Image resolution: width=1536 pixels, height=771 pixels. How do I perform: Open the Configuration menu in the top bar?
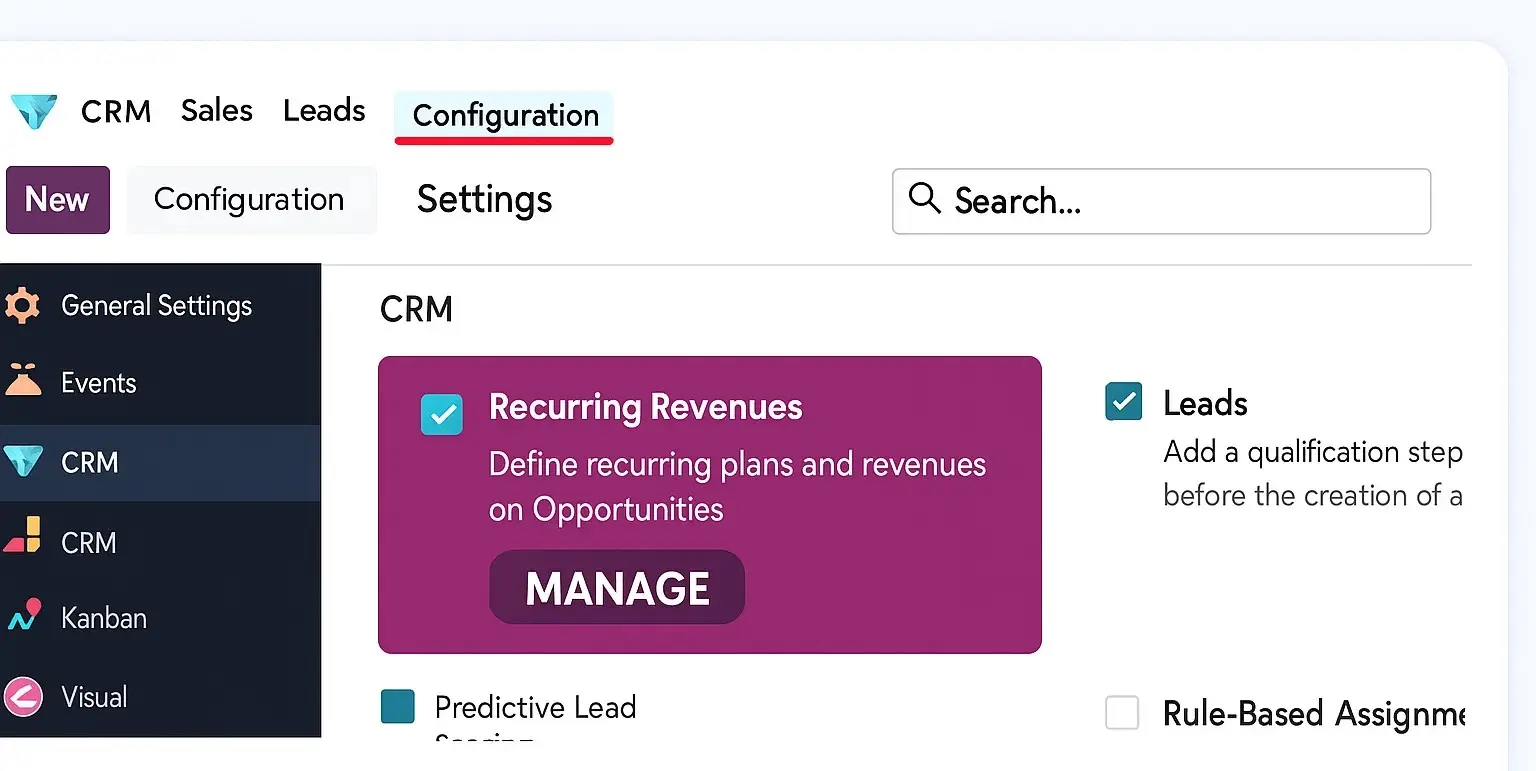tap(505, 116)
